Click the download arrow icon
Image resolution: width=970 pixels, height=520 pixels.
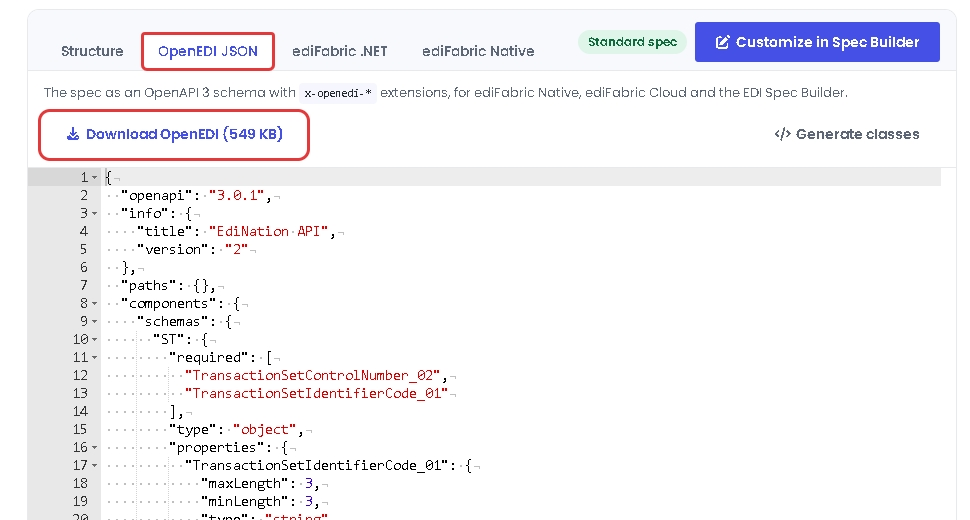(73, 134)
